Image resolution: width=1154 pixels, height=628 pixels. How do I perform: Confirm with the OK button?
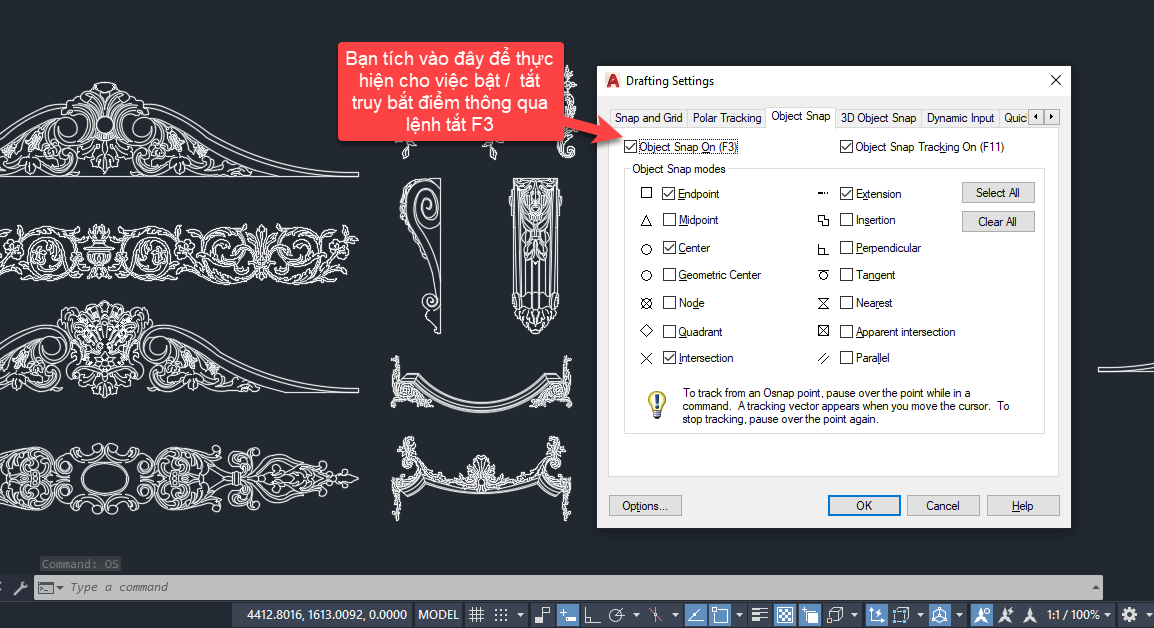pyautogui.click(x=864, y=506)
